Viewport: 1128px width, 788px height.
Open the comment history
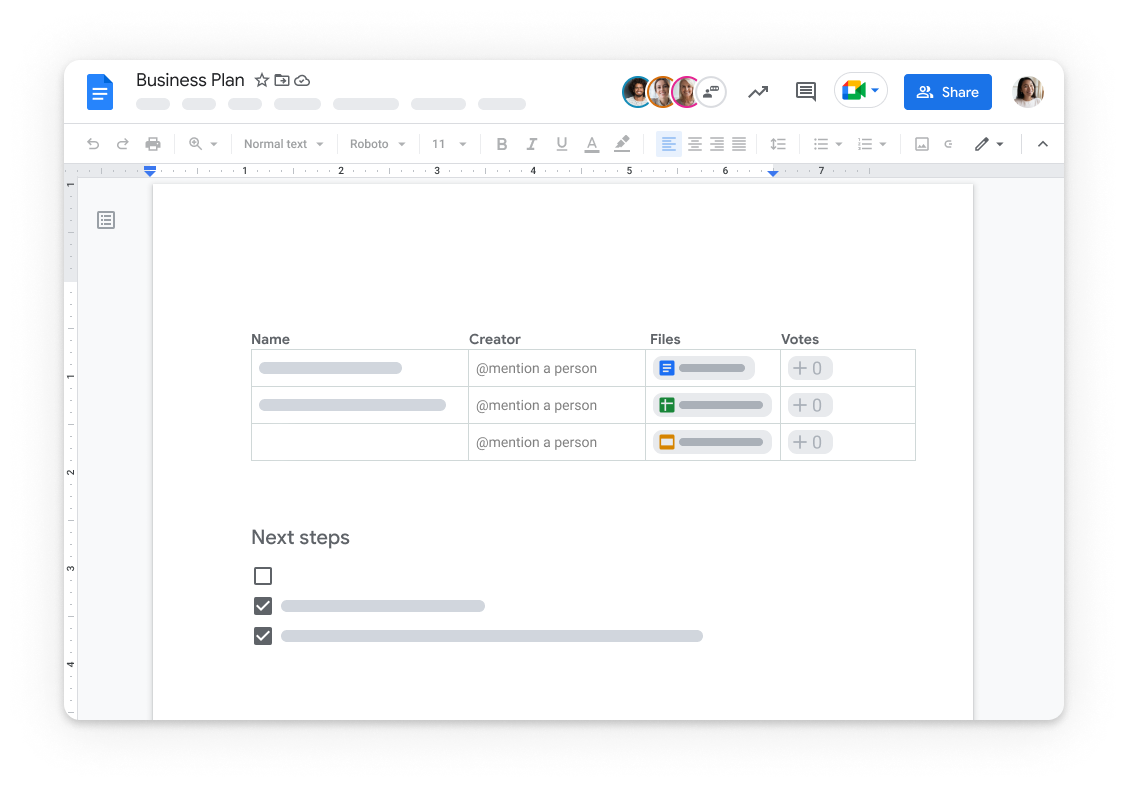805,91
